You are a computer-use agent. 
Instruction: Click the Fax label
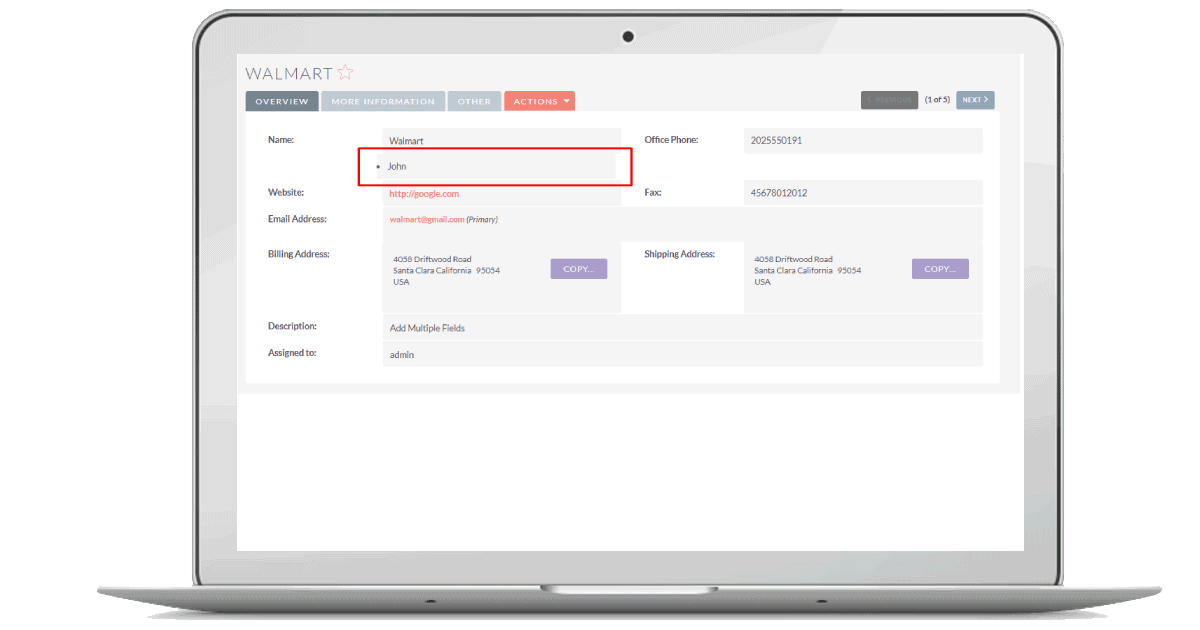point(653,192)
